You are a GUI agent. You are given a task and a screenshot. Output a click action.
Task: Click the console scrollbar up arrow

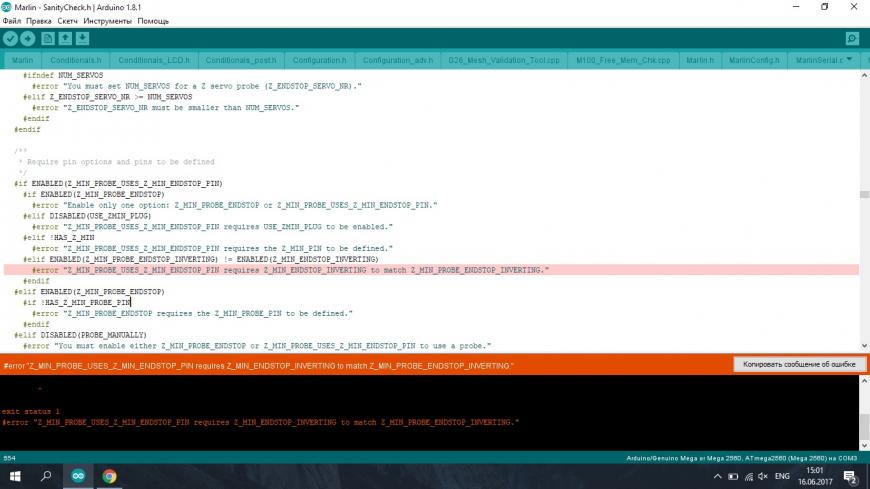864,381
